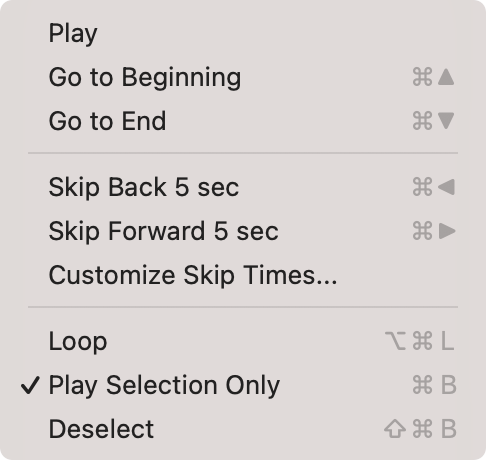Uncheck Play Selection Only
Screen dimensions: 486x460
point(243,385)
